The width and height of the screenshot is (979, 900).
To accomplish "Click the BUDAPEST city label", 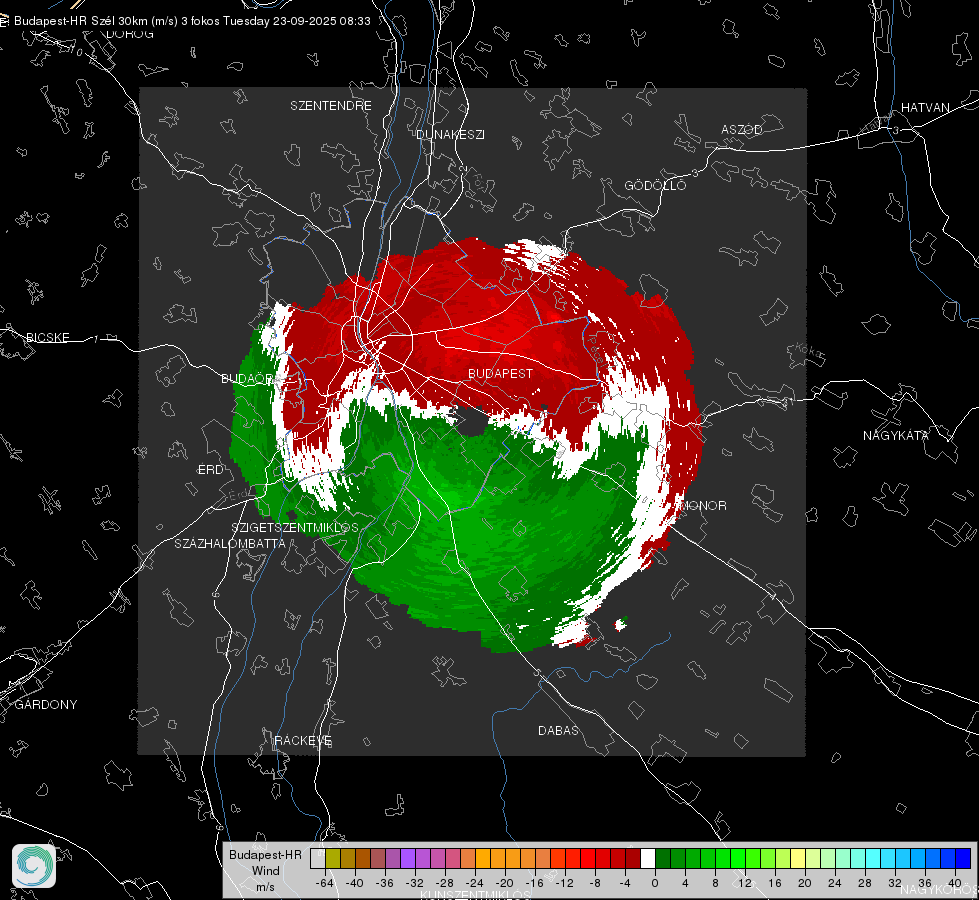I will (501, 373).
